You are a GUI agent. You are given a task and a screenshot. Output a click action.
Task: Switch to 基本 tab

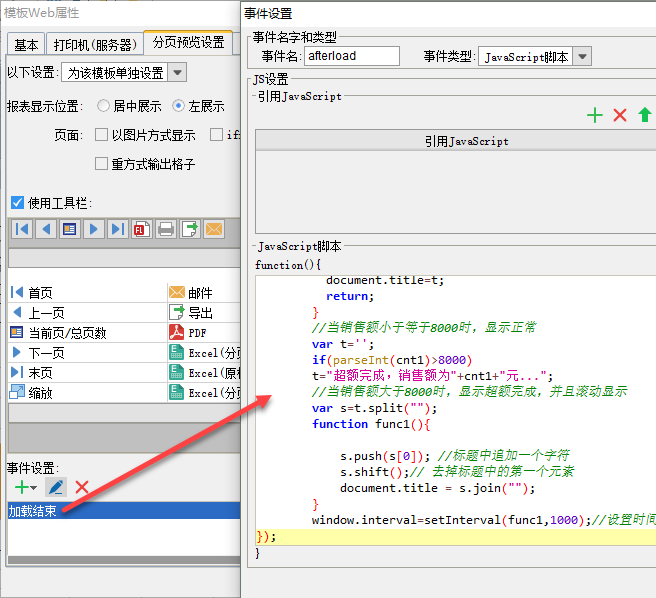(x=26, y=44)
